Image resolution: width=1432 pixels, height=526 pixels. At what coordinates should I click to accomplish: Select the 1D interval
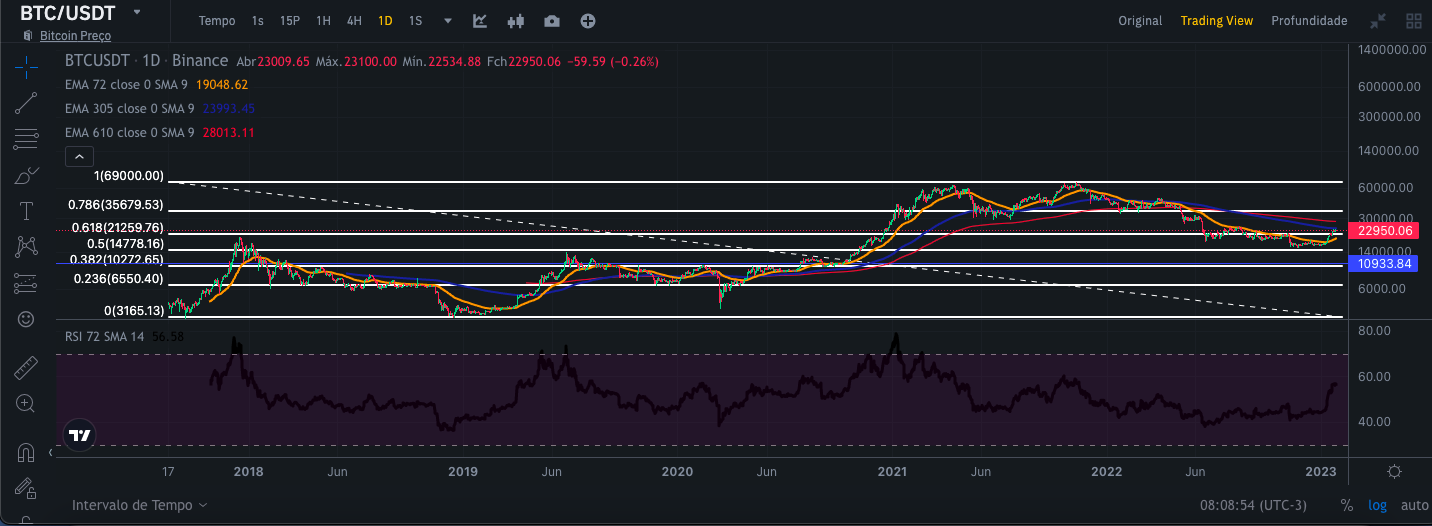click(x=385, y=21)
